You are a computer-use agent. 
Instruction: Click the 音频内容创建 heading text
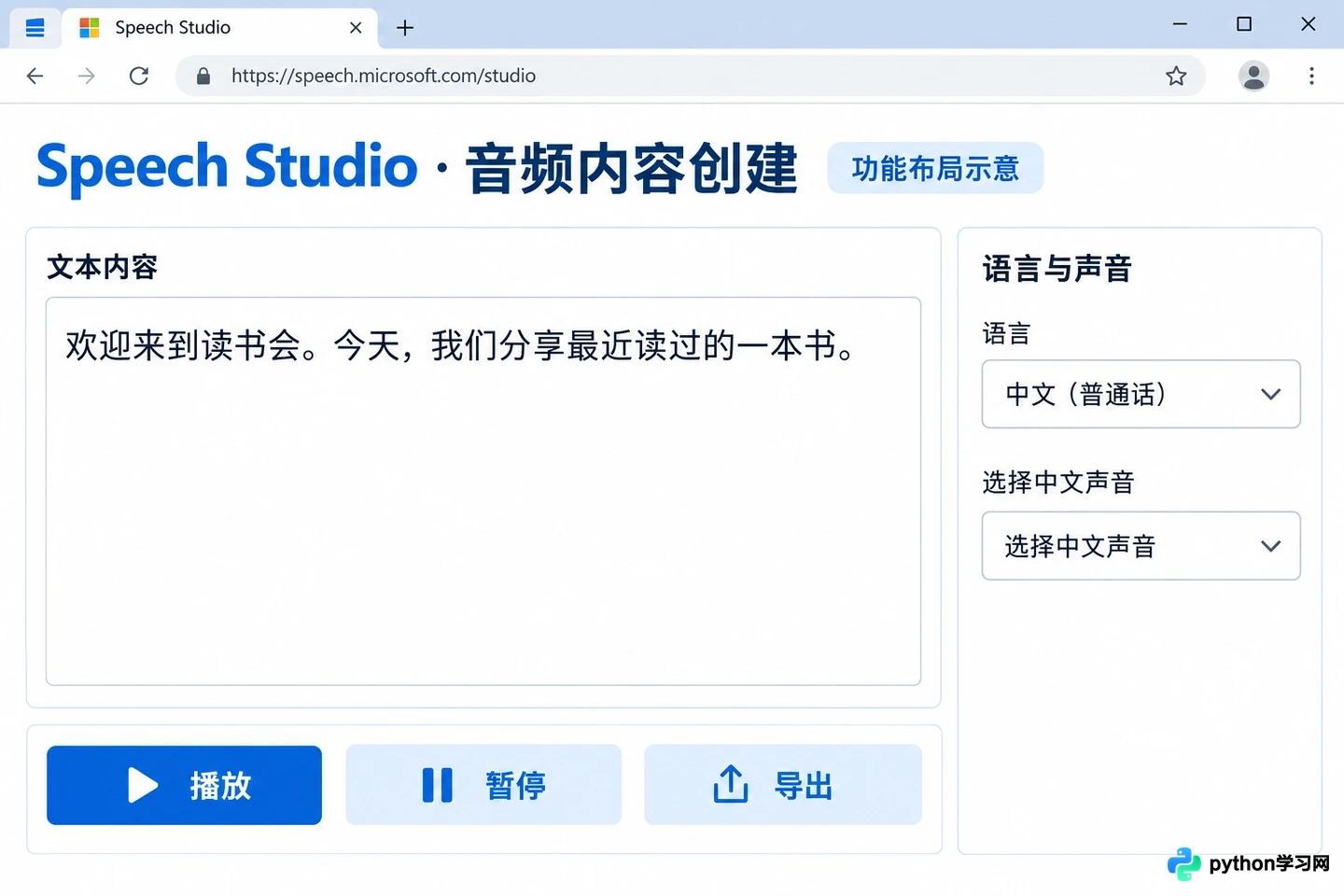[x=632, y=169]
